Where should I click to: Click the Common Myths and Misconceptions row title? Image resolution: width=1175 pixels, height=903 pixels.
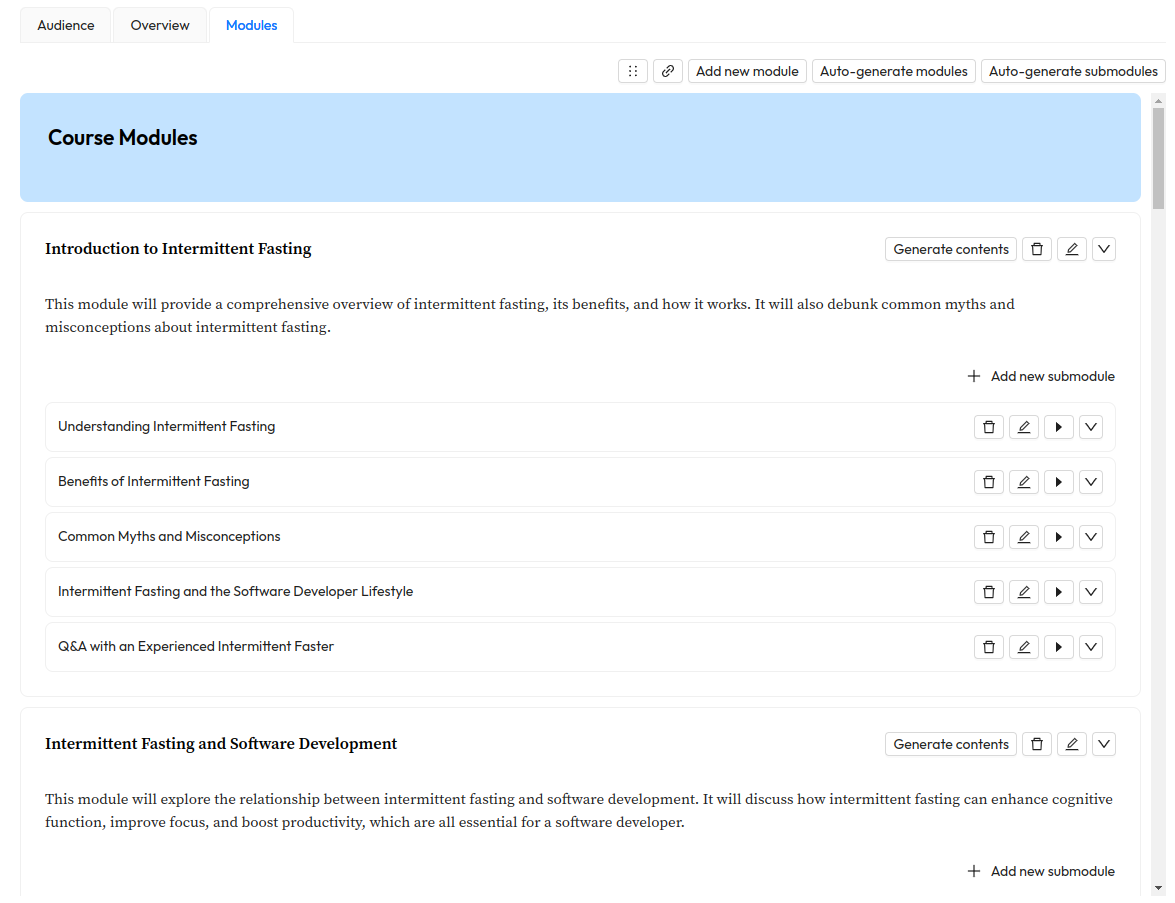pos(169,537)
